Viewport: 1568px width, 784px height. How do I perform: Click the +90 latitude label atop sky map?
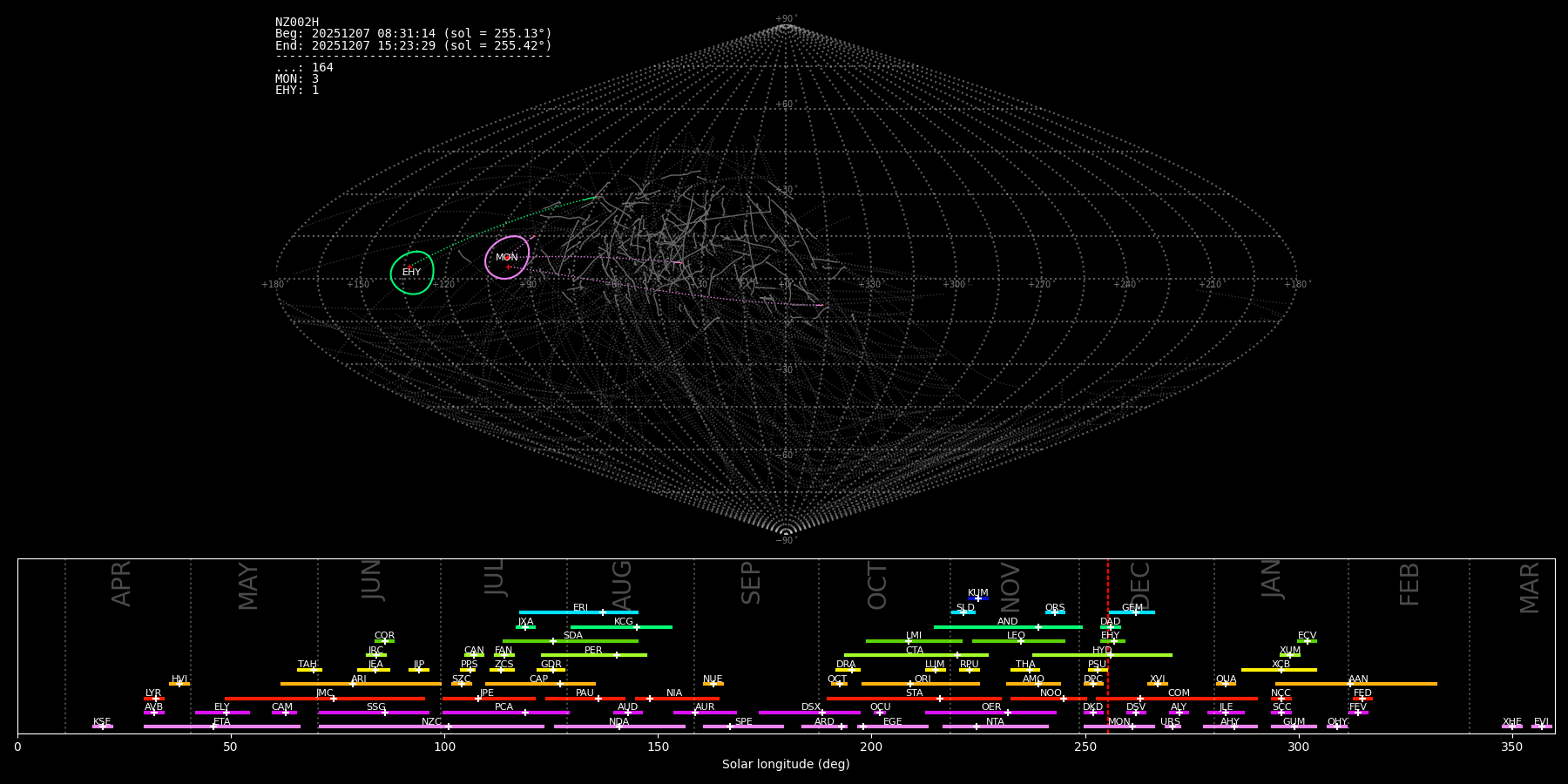(785, 19)
